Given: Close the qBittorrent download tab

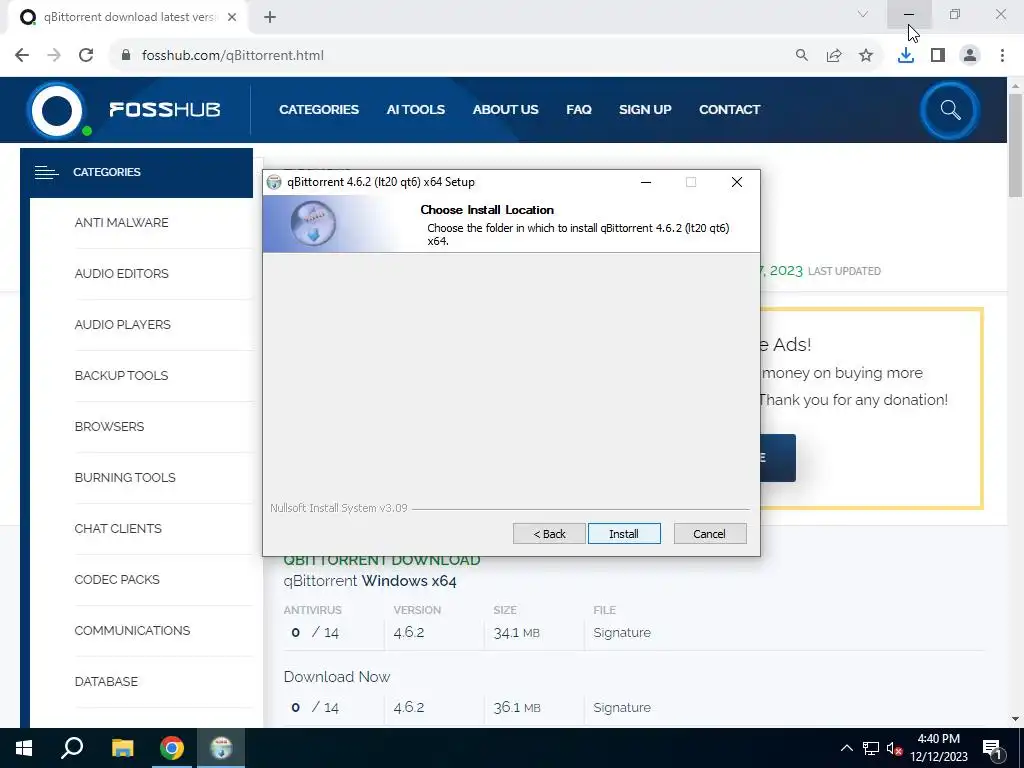Looking at the screenshot, I should pos(232,17).
